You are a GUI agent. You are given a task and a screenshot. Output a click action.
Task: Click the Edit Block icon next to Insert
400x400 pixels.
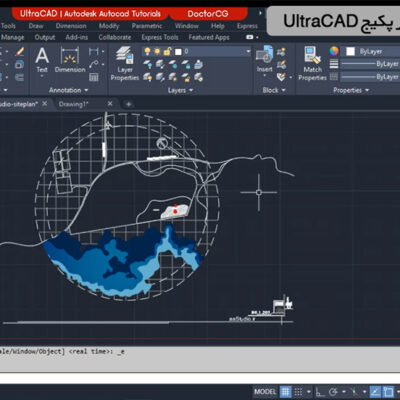(282, 64)
